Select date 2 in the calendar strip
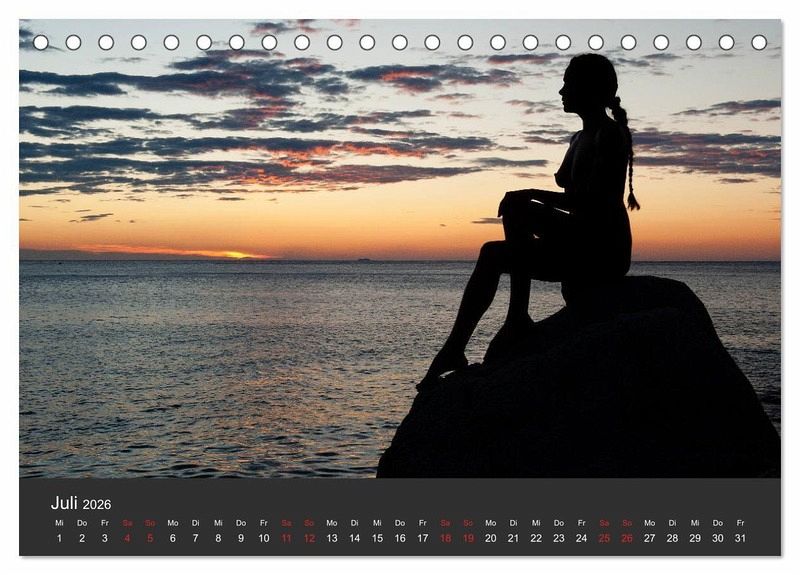800x575 pixels. pos(82,538)
